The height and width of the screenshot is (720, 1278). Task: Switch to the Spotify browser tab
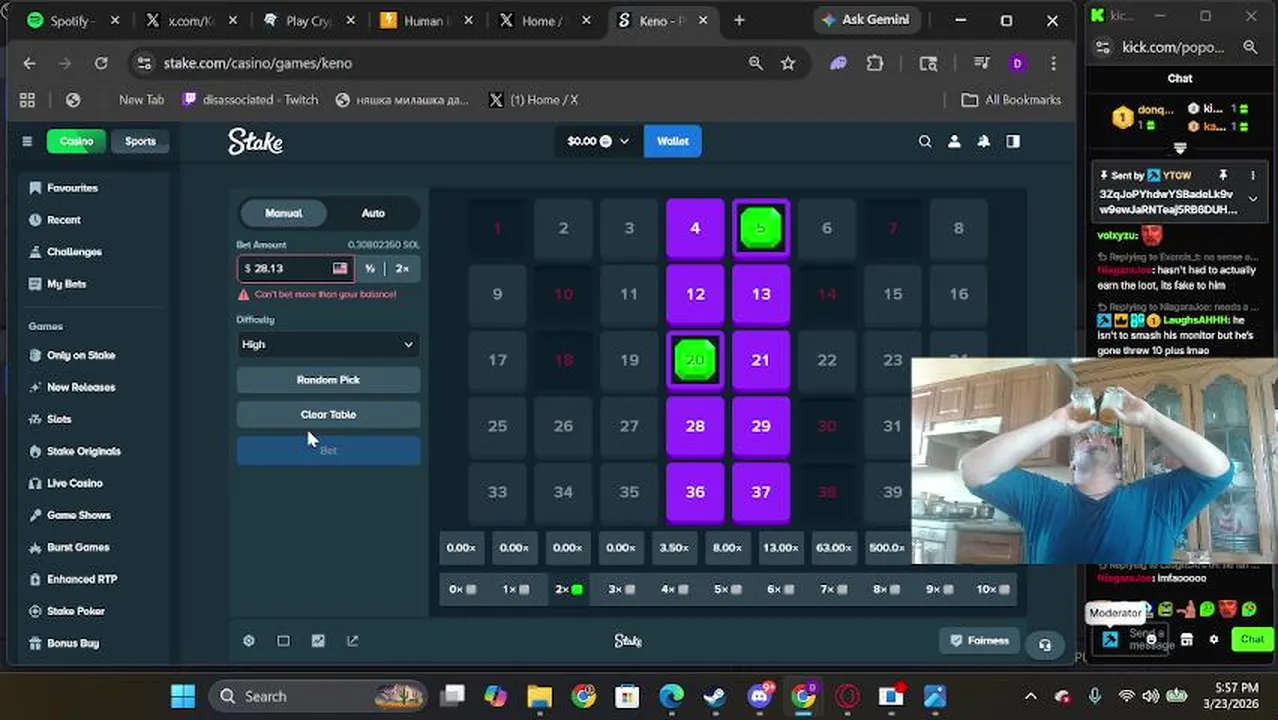point(72,20)
